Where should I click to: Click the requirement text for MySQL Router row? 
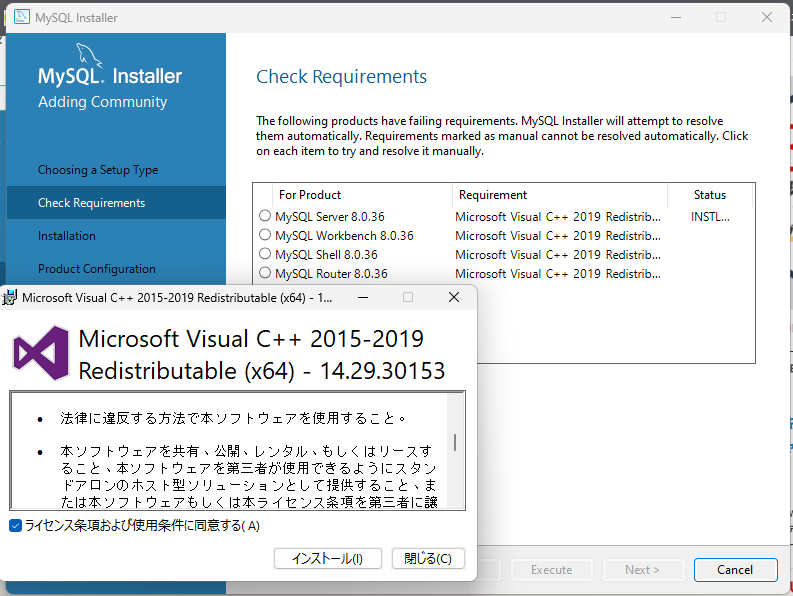[558, 274]
